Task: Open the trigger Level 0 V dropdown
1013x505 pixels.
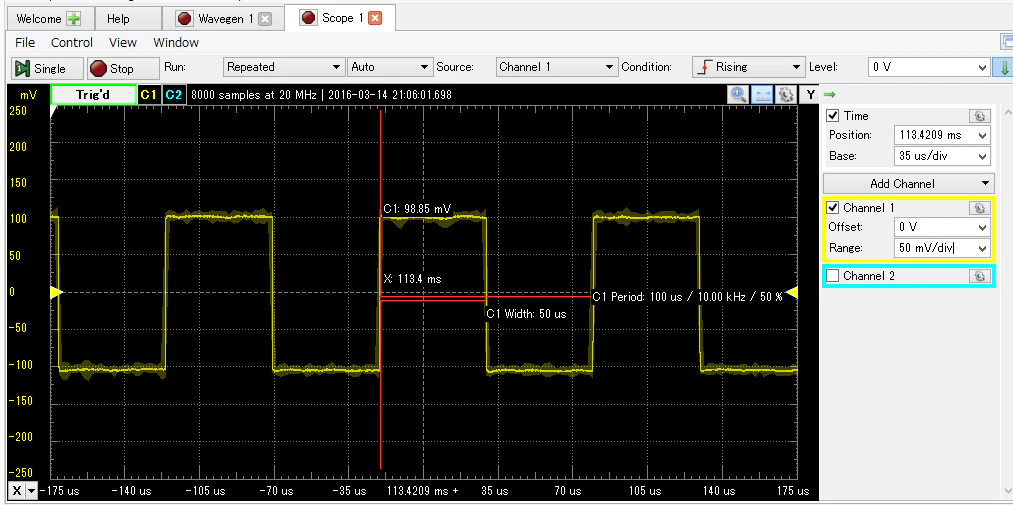Action: click(929, 67)
